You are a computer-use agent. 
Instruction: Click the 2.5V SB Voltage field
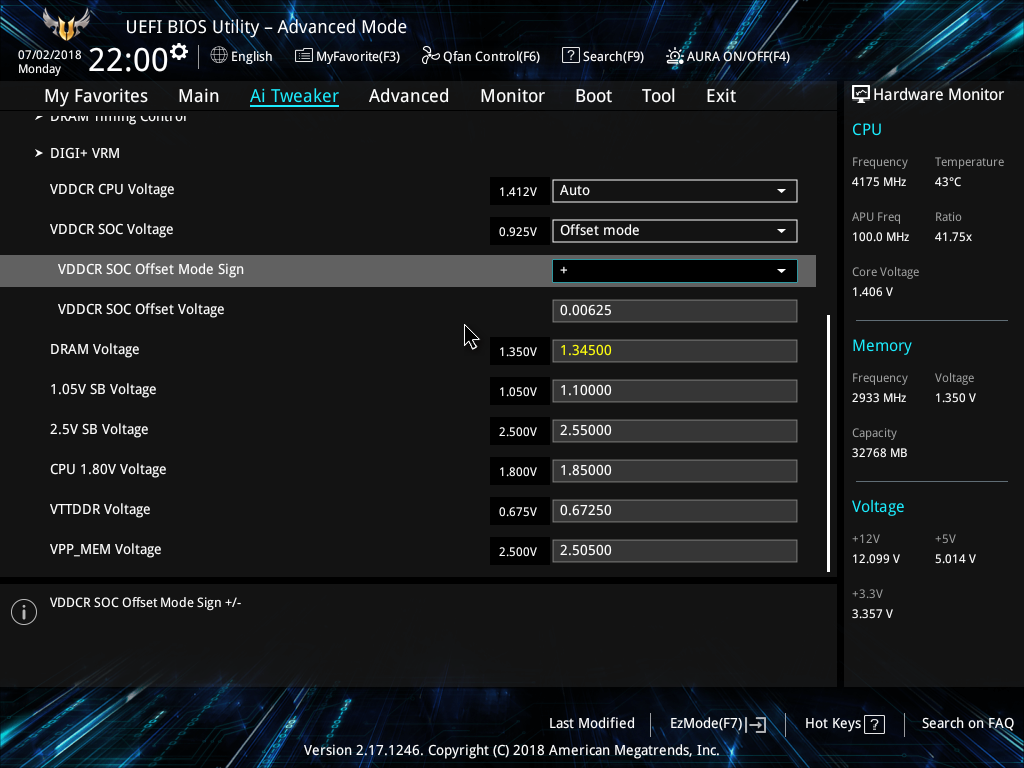[675, 431]
